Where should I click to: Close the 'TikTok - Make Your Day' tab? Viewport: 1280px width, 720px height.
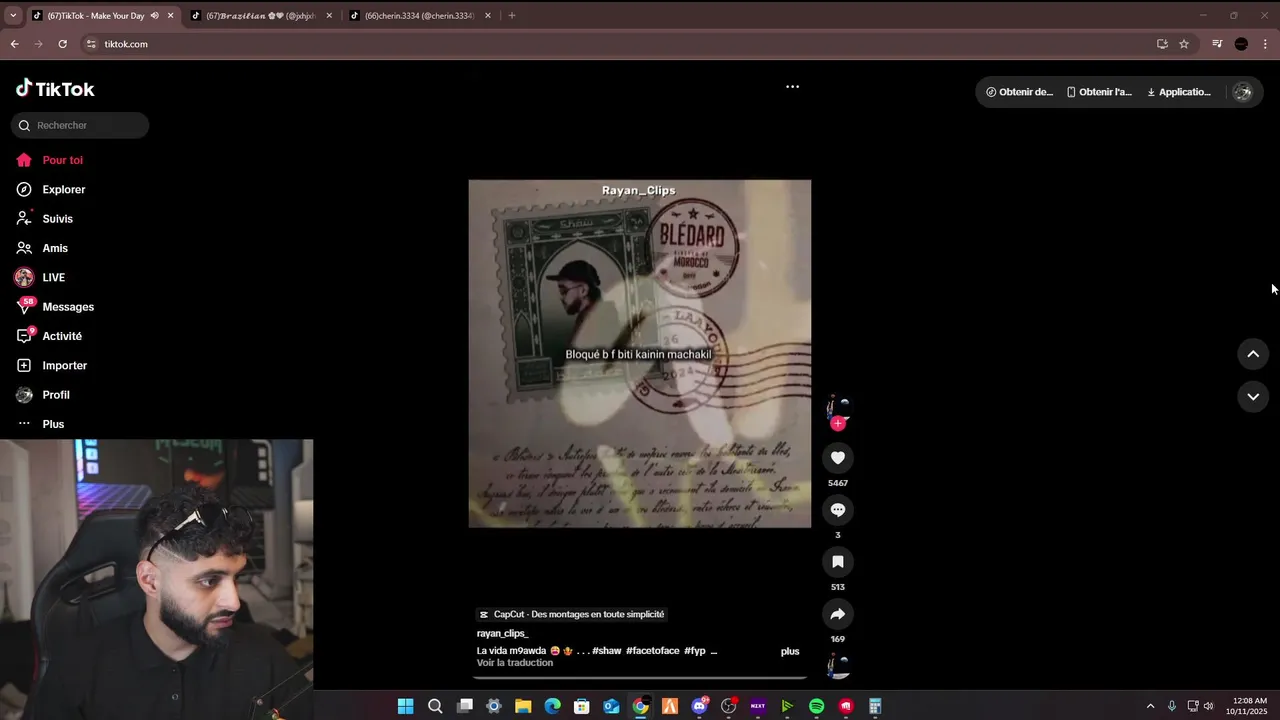click(x=171, y=16)
